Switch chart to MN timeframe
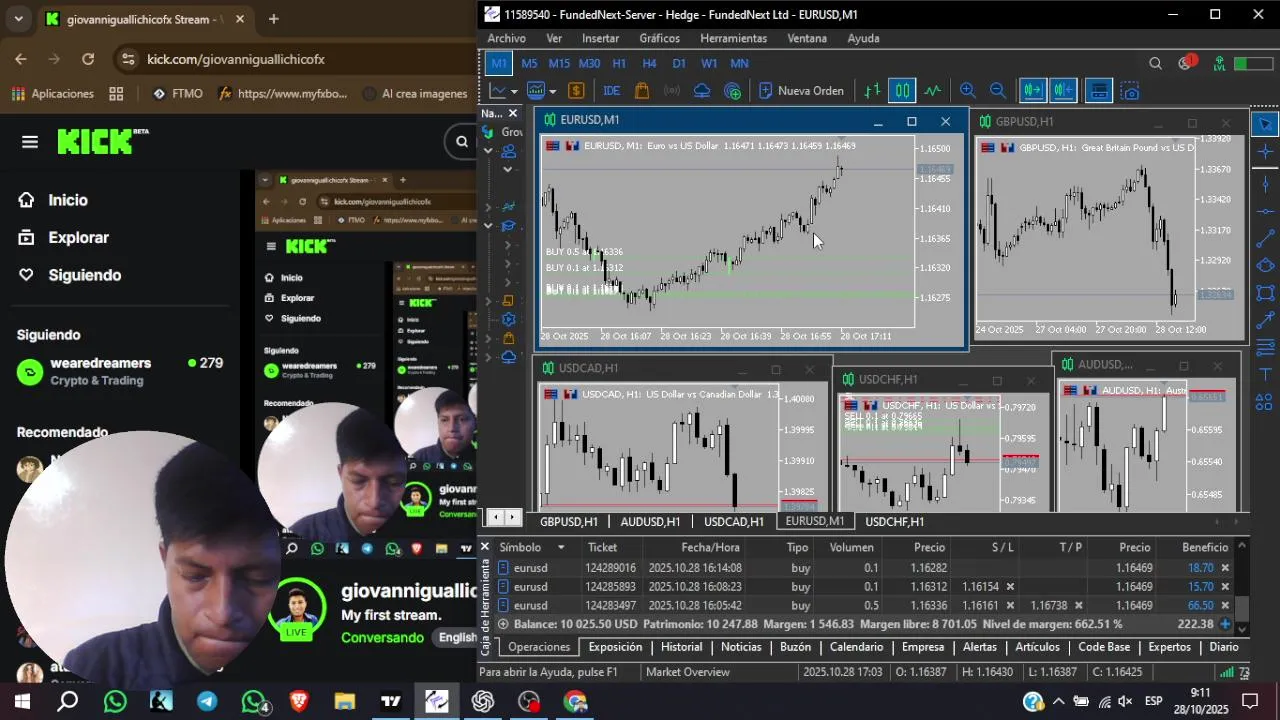This screenshot has height=720, width=1280. pos(739,63)
